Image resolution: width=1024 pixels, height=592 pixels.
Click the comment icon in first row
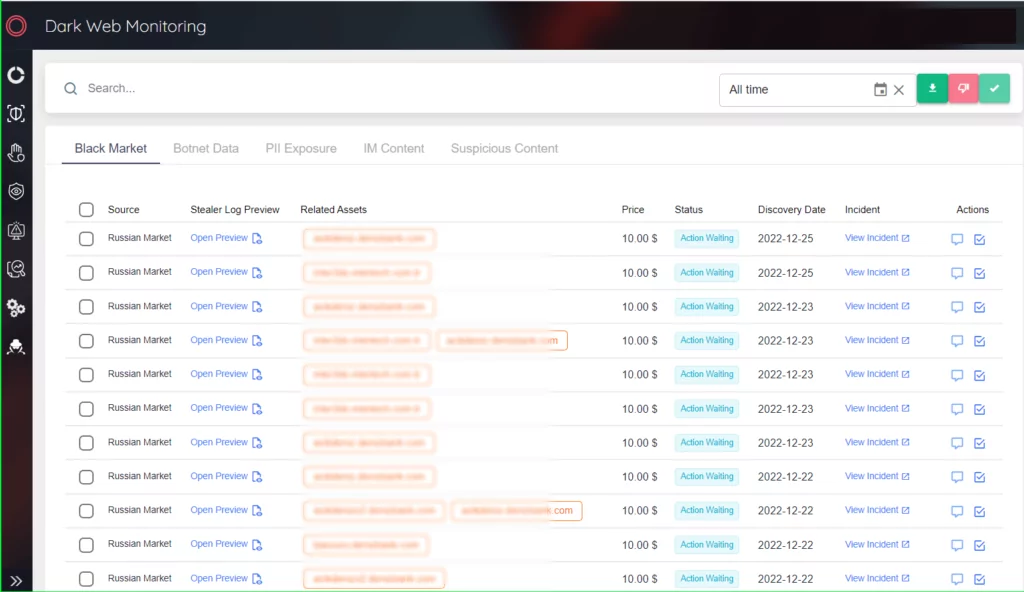click(x=957, y=239)
